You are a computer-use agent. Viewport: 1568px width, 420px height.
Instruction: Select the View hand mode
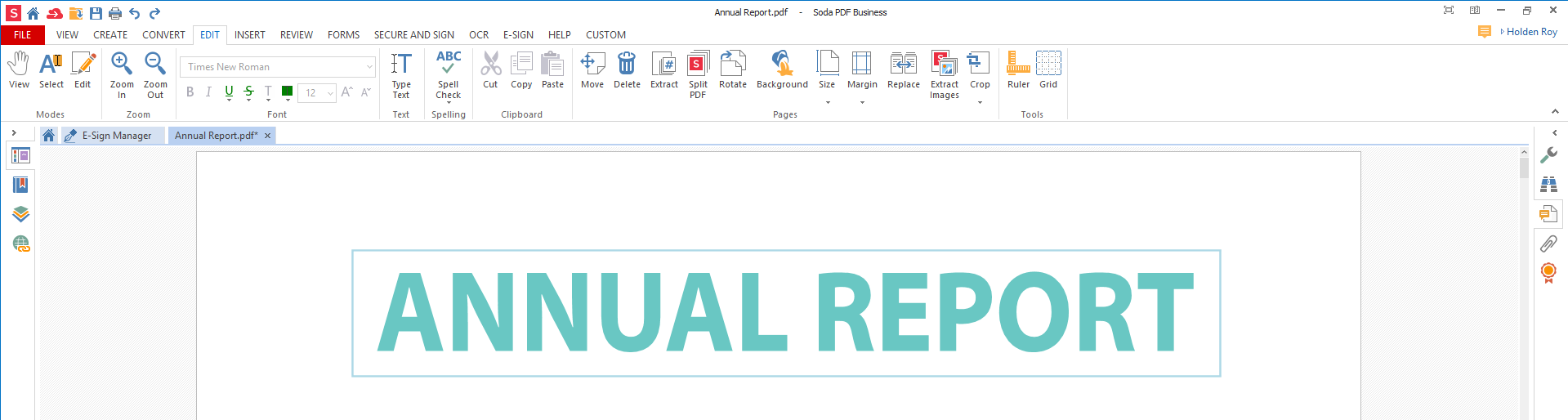click(19, 70)
